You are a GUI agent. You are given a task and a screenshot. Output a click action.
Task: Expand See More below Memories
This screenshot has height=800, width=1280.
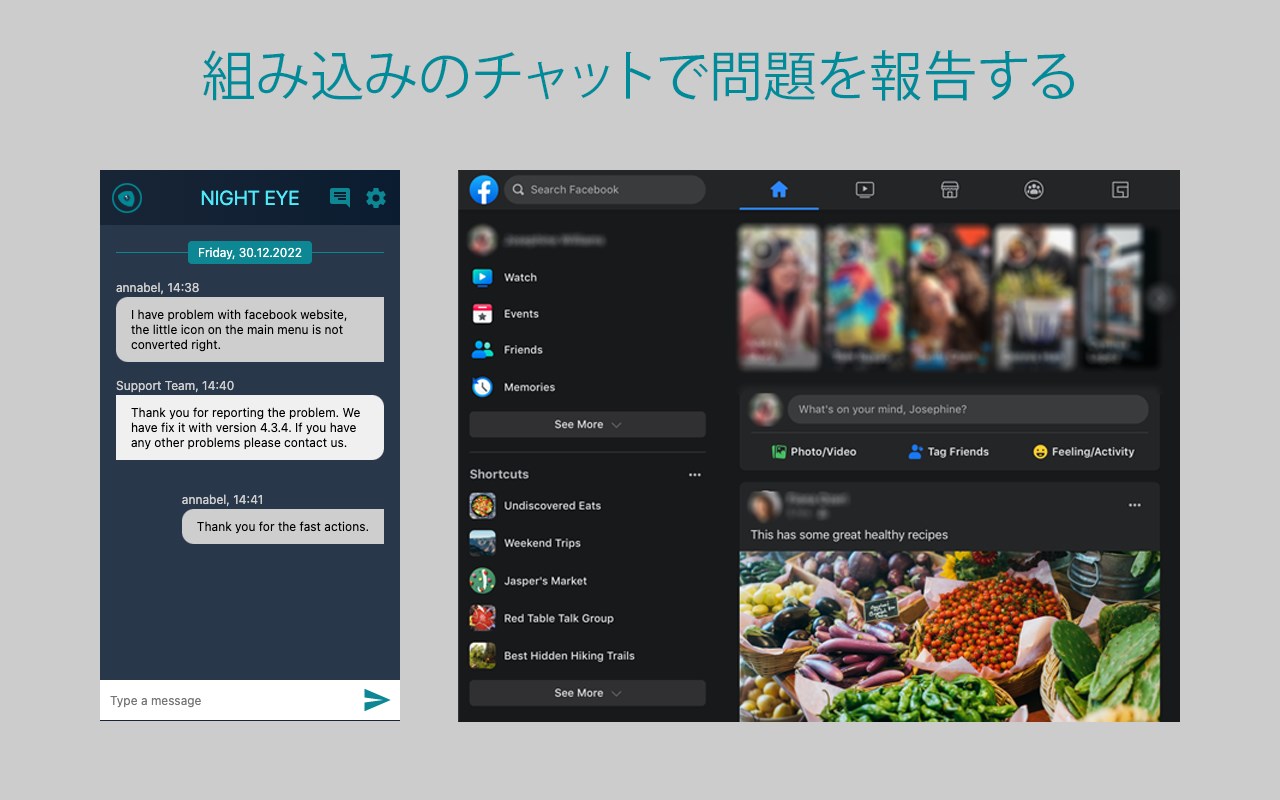click(587, 424)
